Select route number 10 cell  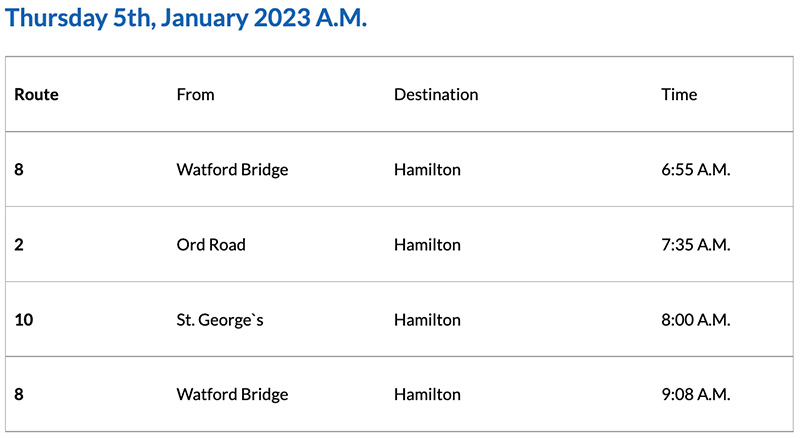click(x=24, y=320)
